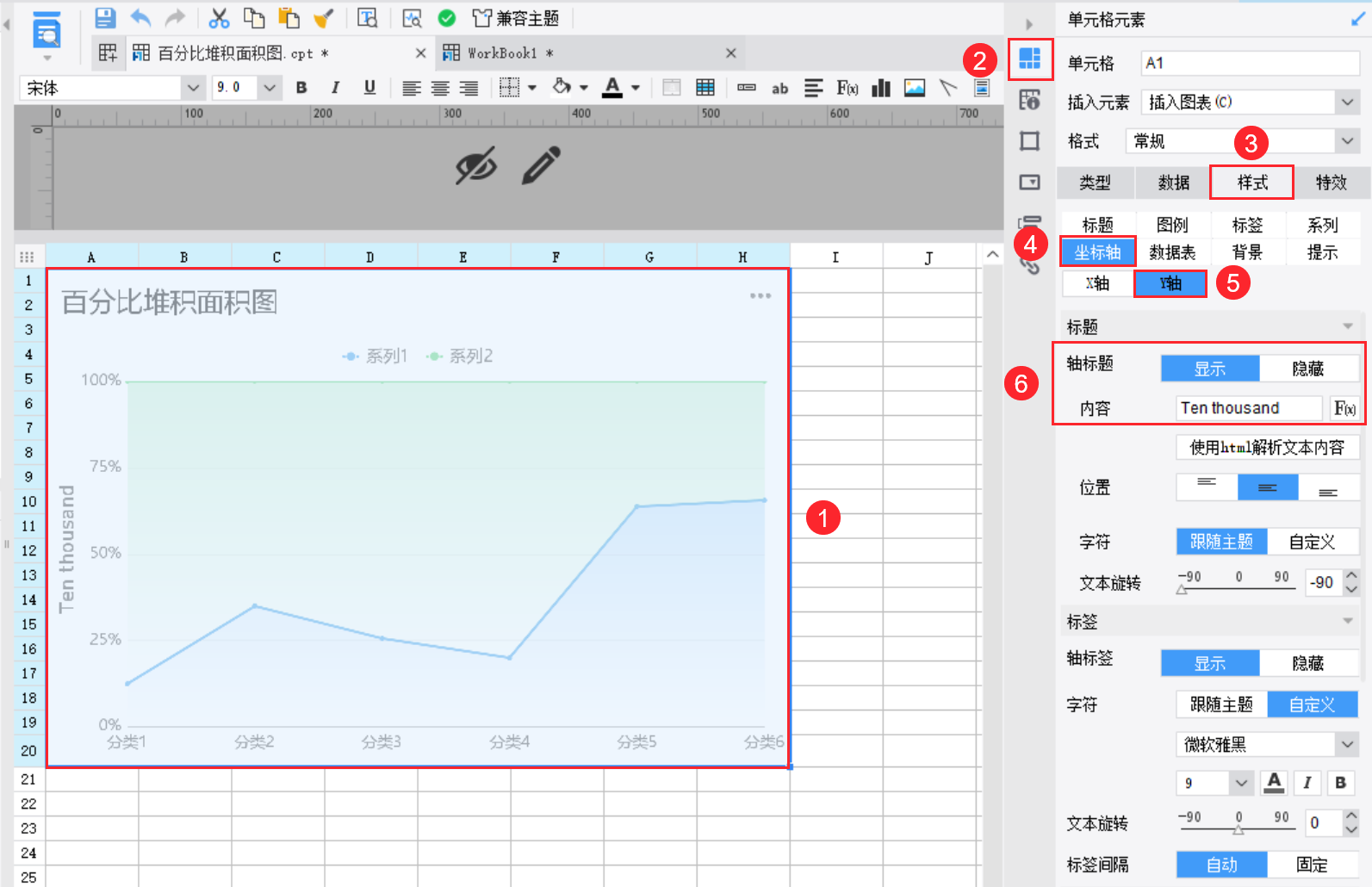Switch to the 类型 tab
This screenshot has height=887, width=1372.
pos(1096,183)
